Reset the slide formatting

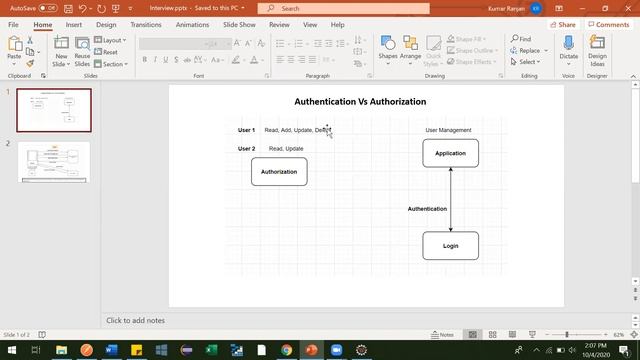(x=106, y=52)
